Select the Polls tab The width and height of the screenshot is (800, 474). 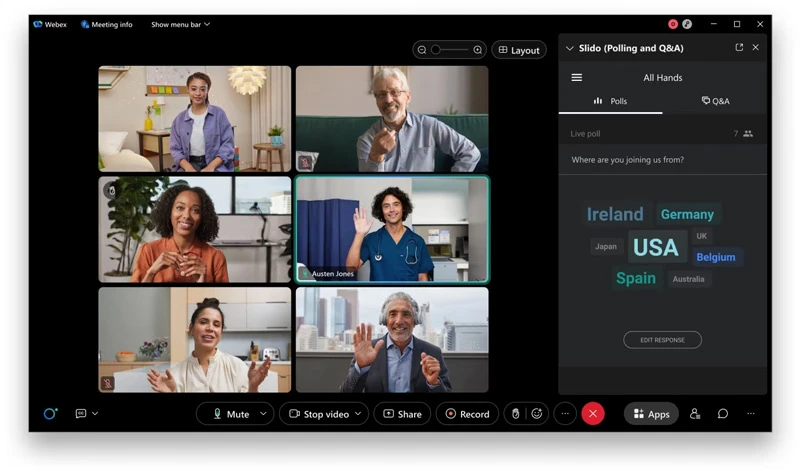coord(610,101)
